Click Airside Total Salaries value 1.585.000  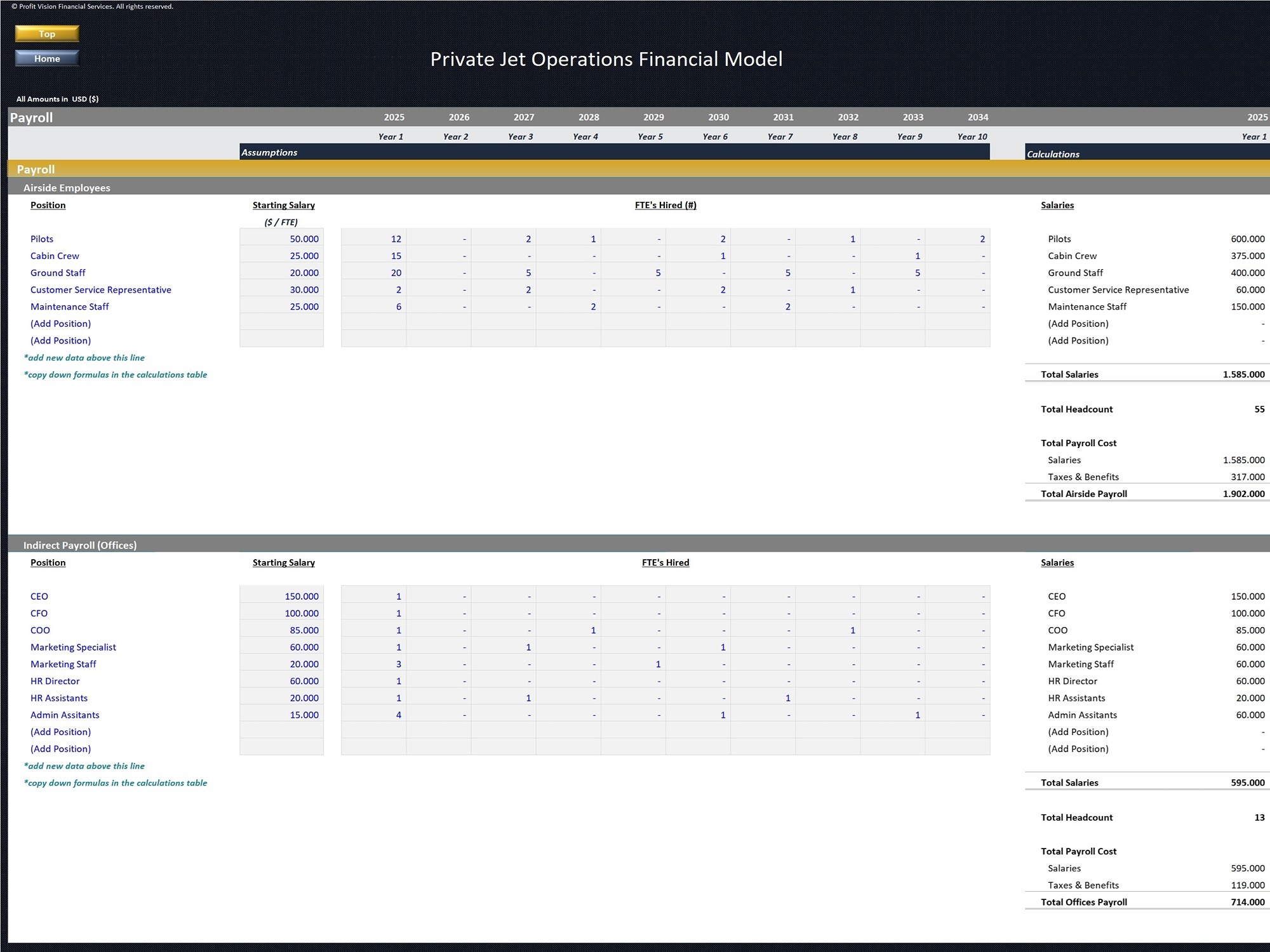[x=1243, y=374]
